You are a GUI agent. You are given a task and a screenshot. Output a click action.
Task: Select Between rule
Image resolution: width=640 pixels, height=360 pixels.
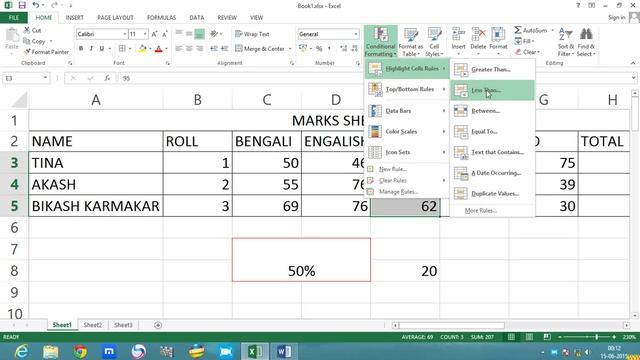tap(492, 111)
